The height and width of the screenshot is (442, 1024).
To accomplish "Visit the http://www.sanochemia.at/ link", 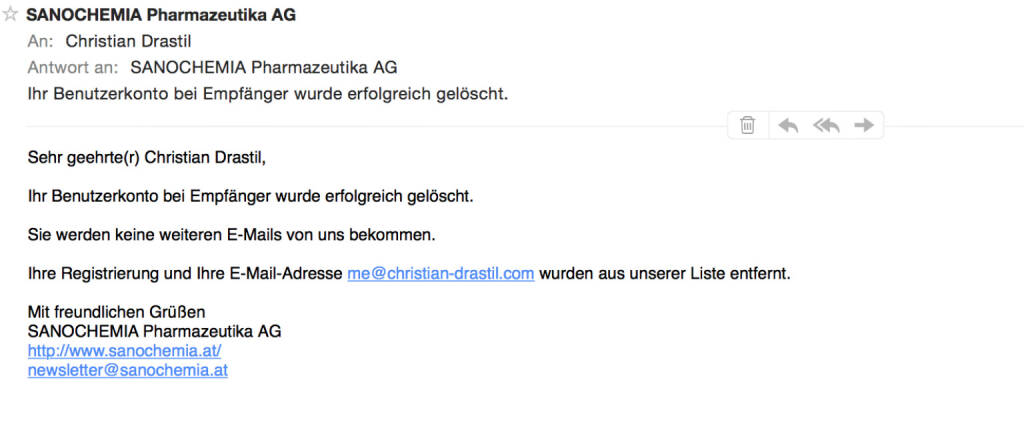I will [x=124, y=351].
